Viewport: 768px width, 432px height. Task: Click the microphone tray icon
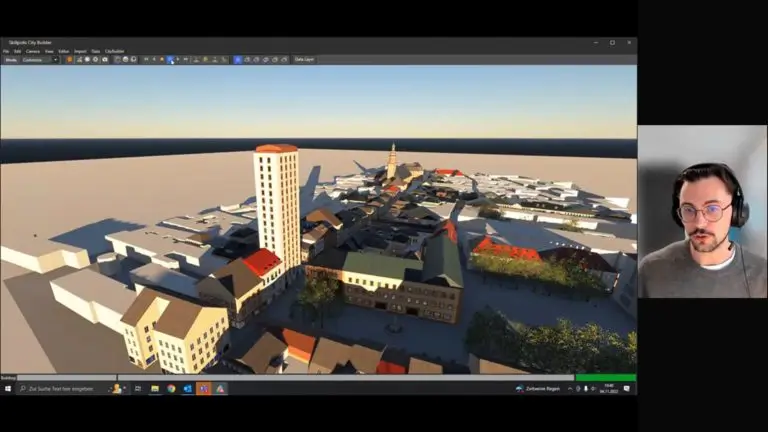[586, 388]
